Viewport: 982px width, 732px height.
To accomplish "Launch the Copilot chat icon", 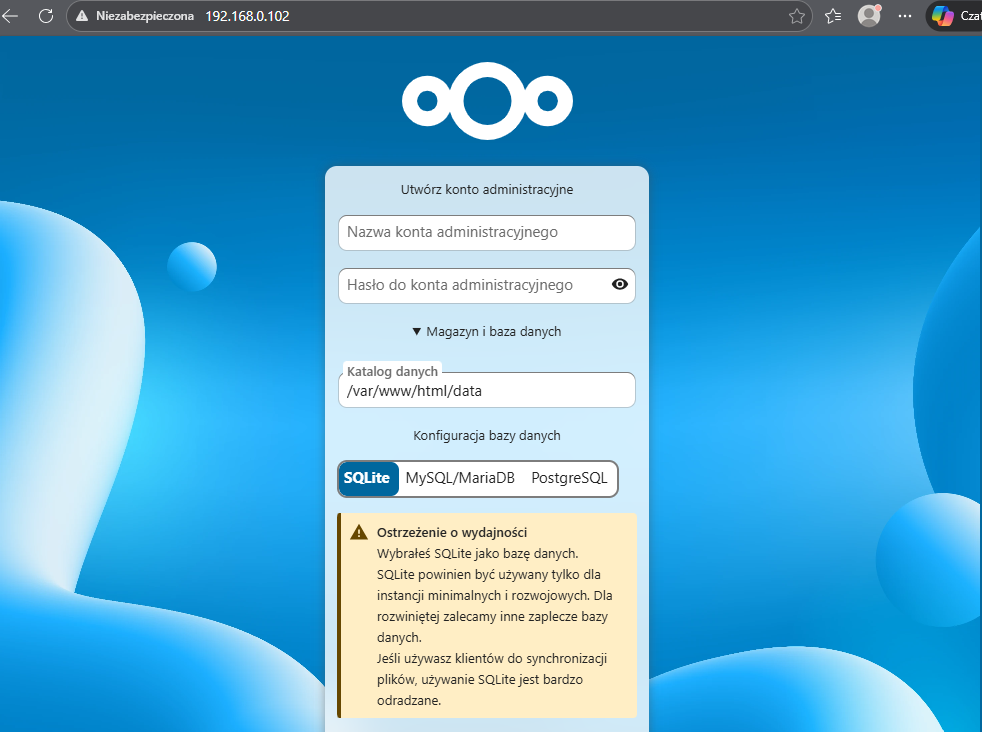I will click(x=942, y=16).
